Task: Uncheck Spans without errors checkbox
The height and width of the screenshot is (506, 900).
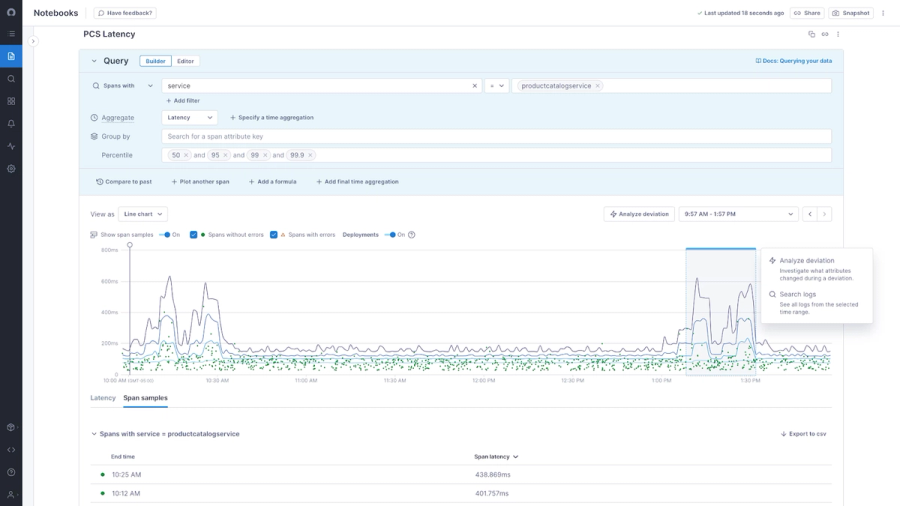Action: (193, 235)
